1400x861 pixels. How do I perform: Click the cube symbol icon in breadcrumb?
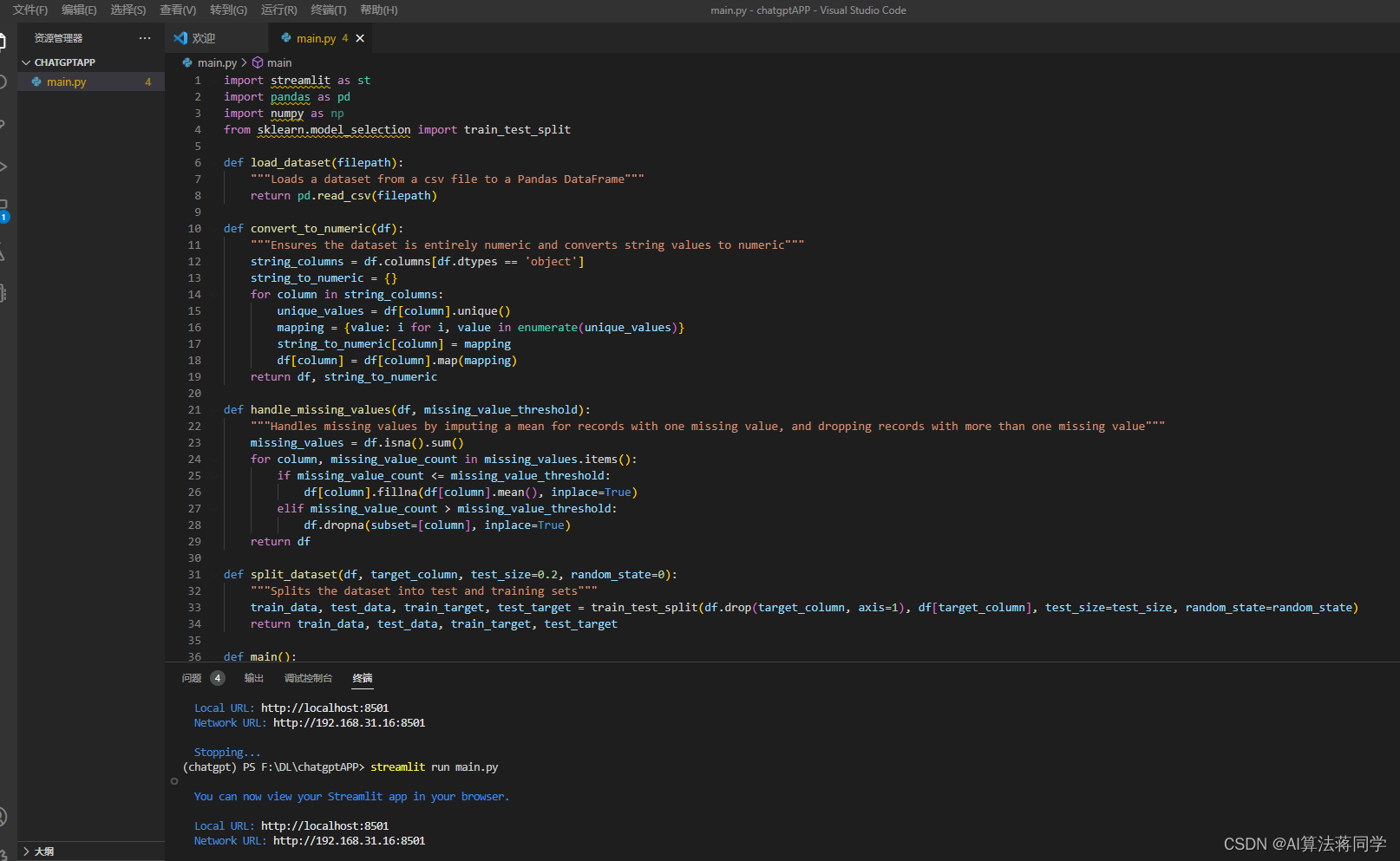258,63
